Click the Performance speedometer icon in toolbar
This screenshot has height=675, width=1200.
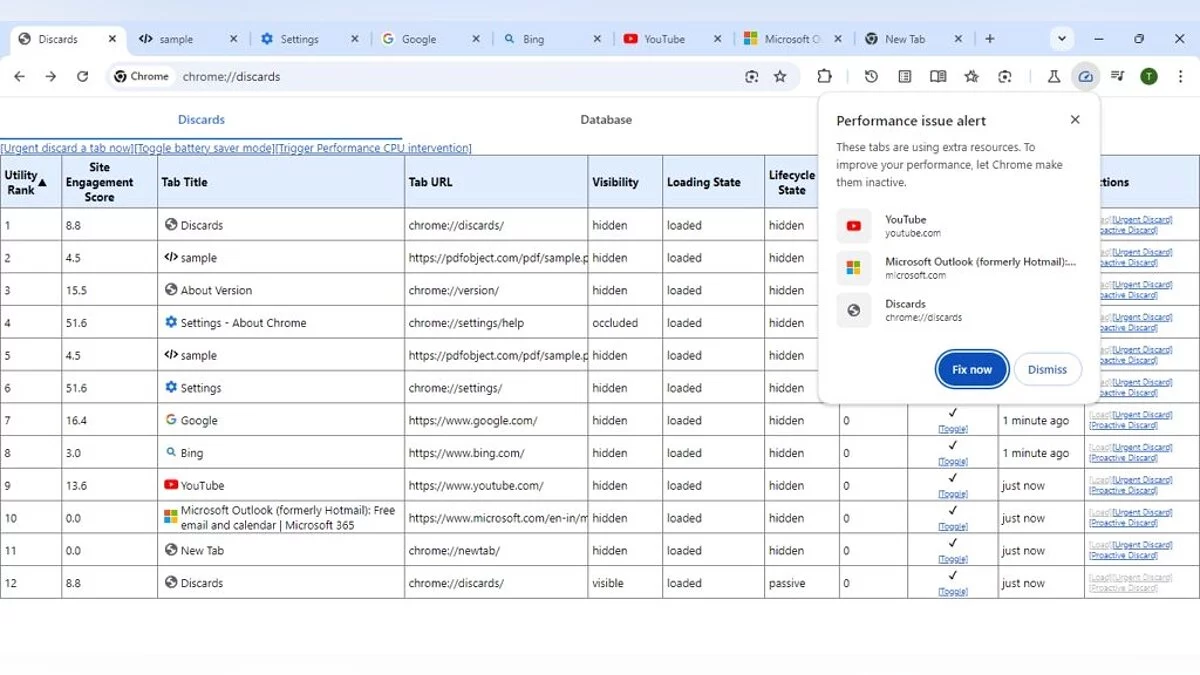click(1085, 77)
